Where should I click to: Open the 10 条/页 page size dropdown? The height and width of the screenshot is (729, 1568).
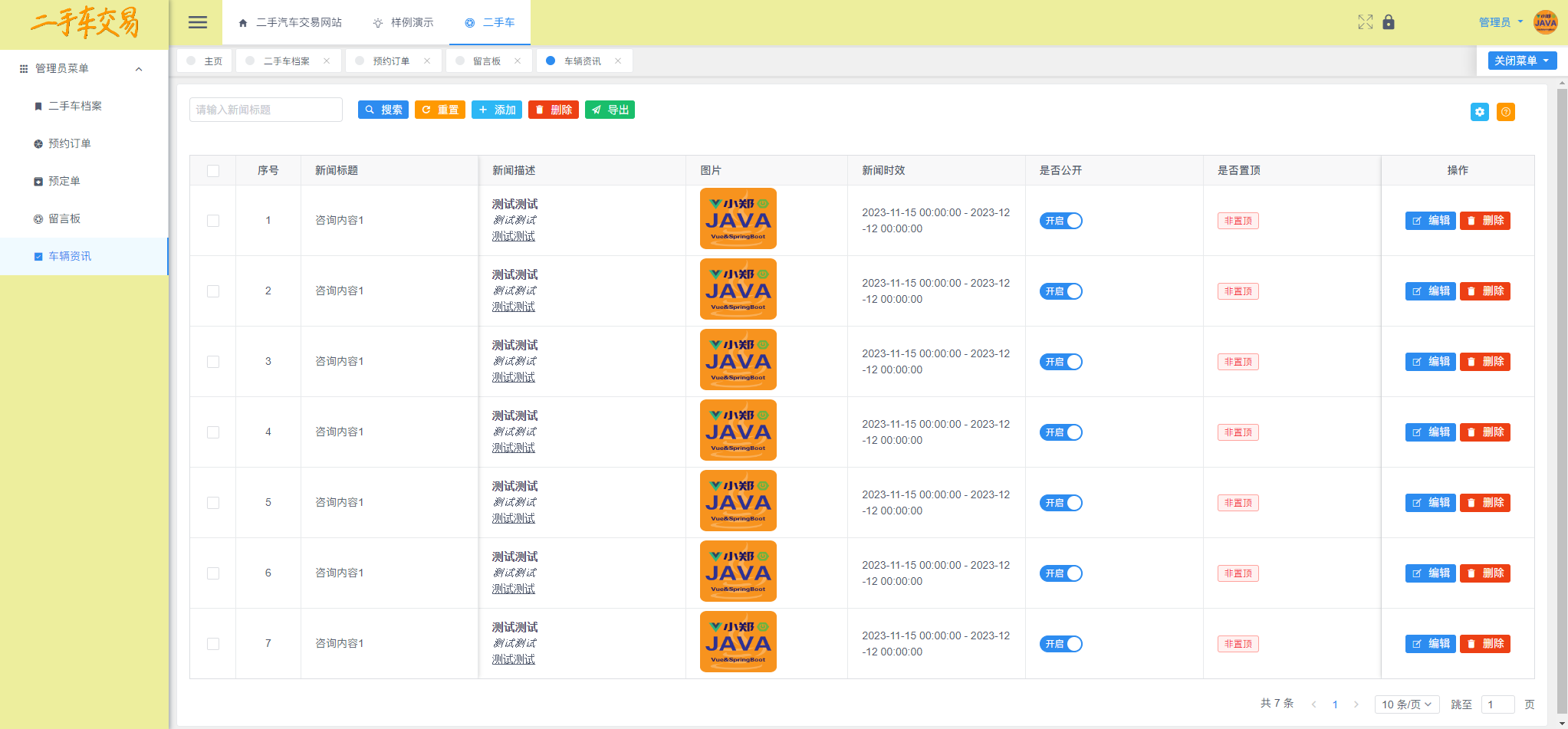point(1406,704)
